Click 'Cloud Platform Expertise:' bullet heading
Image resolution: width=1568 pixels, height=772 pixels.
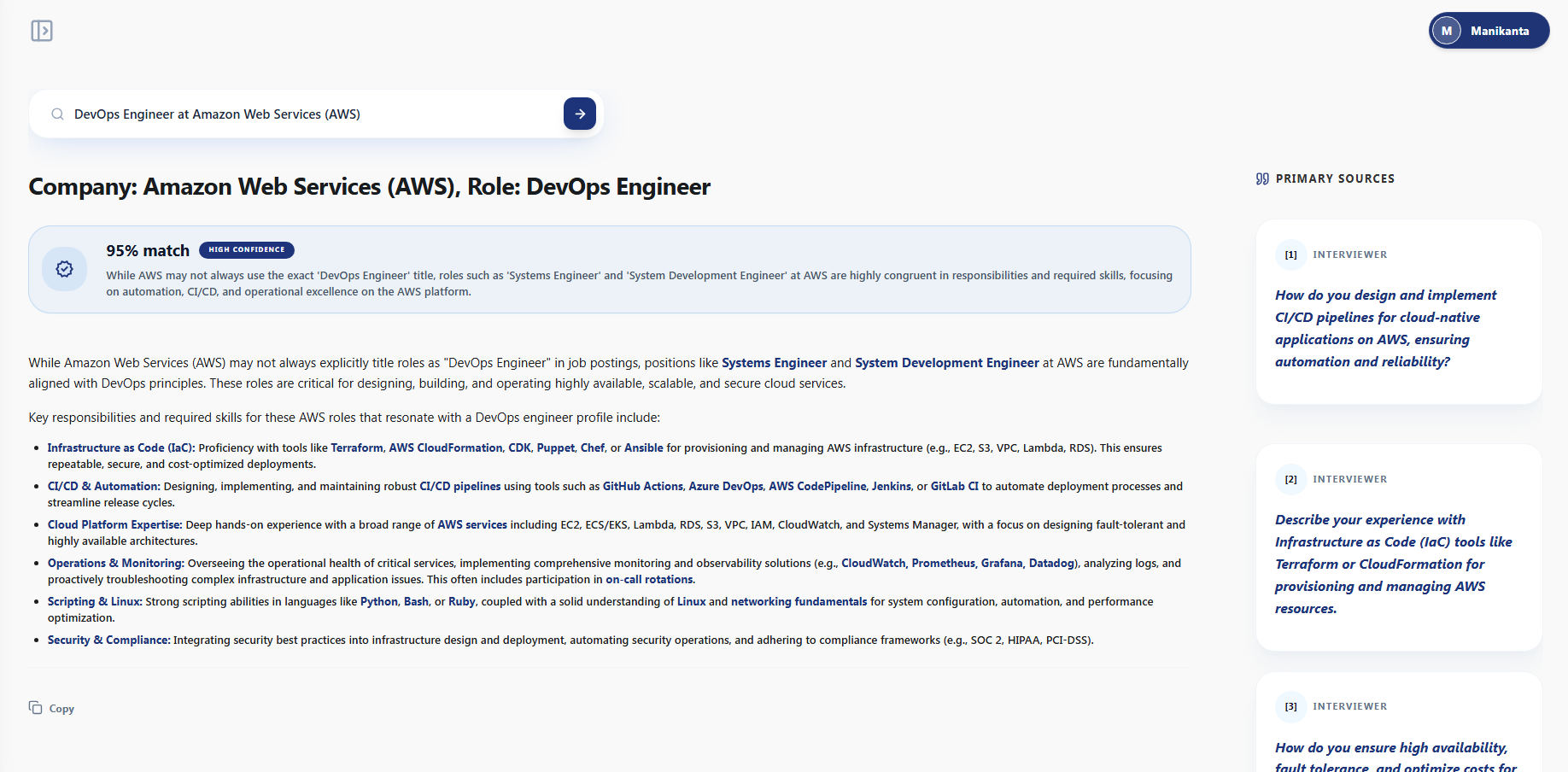[x=115, y=524]
